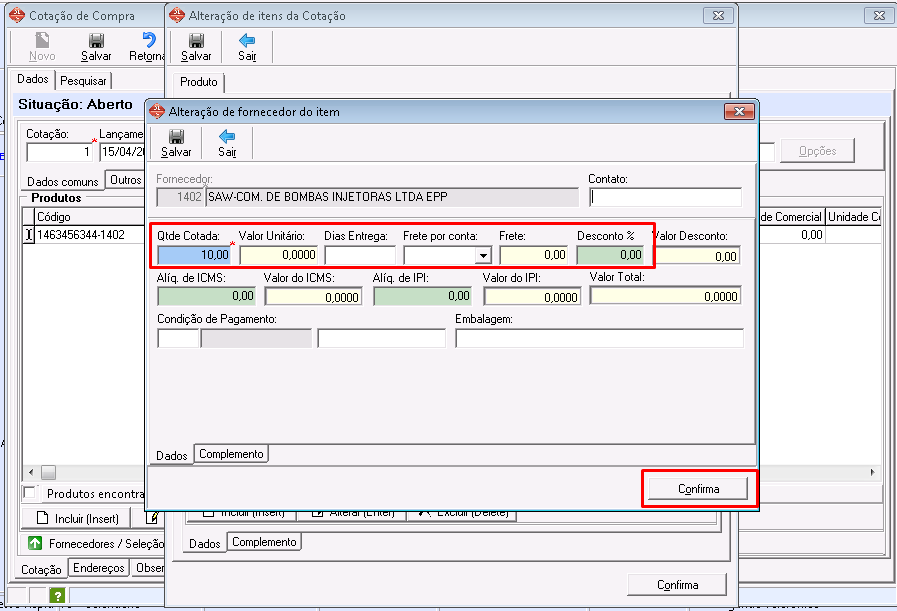
Task: Click Salvar icon in Alteração de fornecedor window
Action: click(176, 136)
